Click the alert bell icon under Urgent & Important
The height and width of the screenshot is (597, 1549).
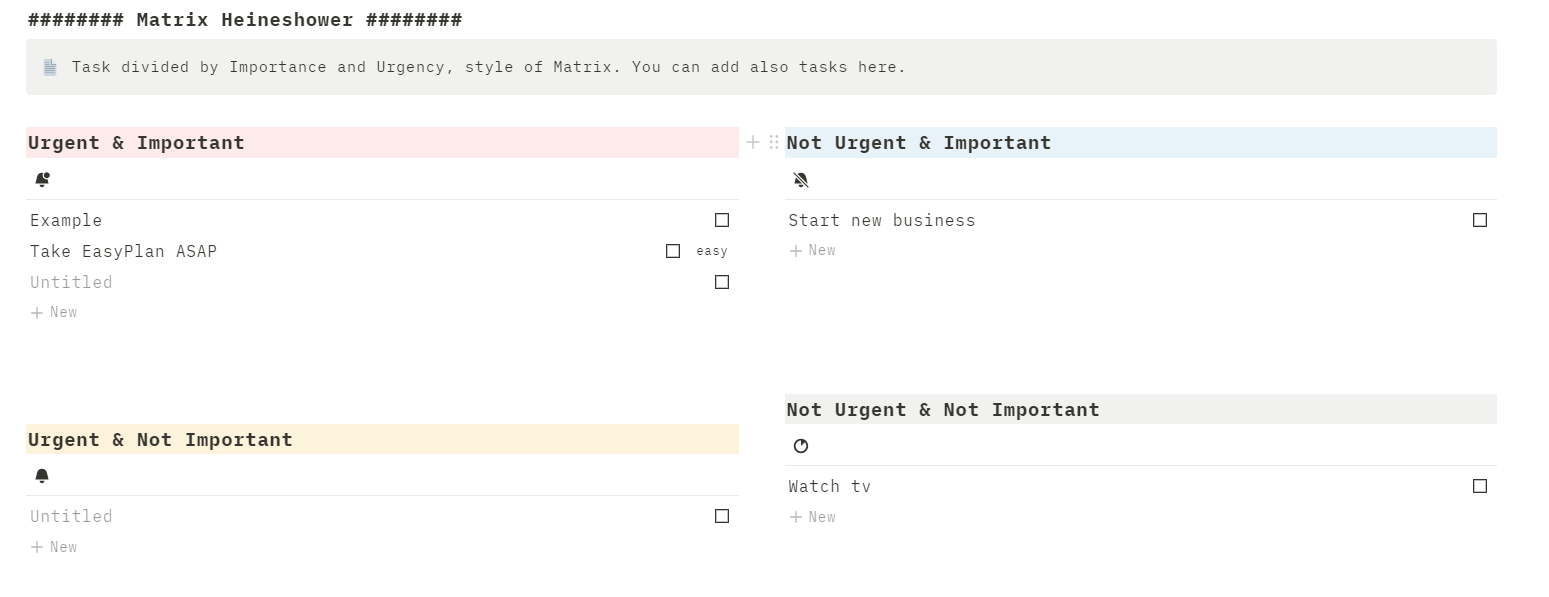click(42, 179)
